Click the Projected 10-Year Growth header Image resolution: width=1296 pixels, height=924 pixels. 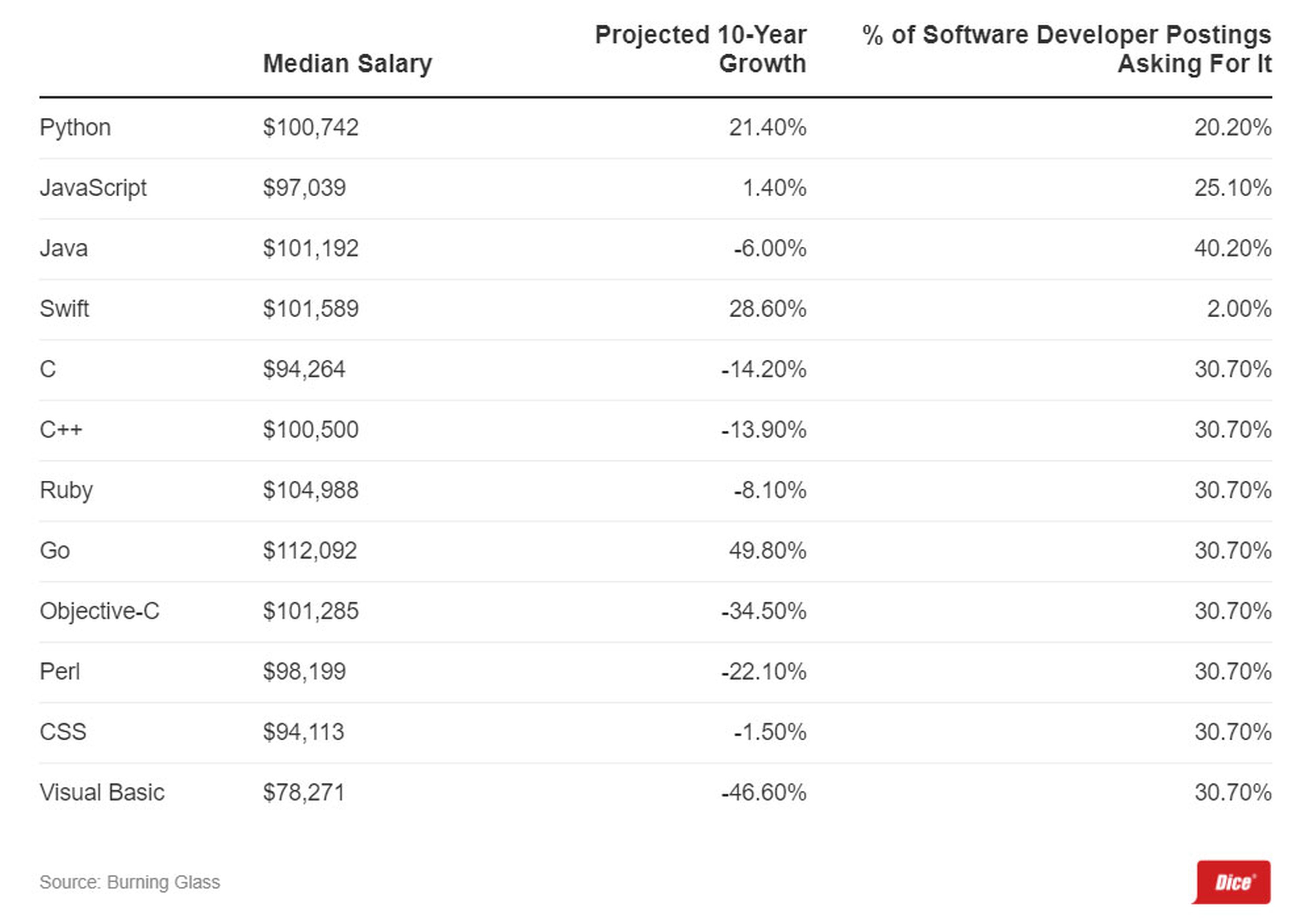(x=700, y=49)
